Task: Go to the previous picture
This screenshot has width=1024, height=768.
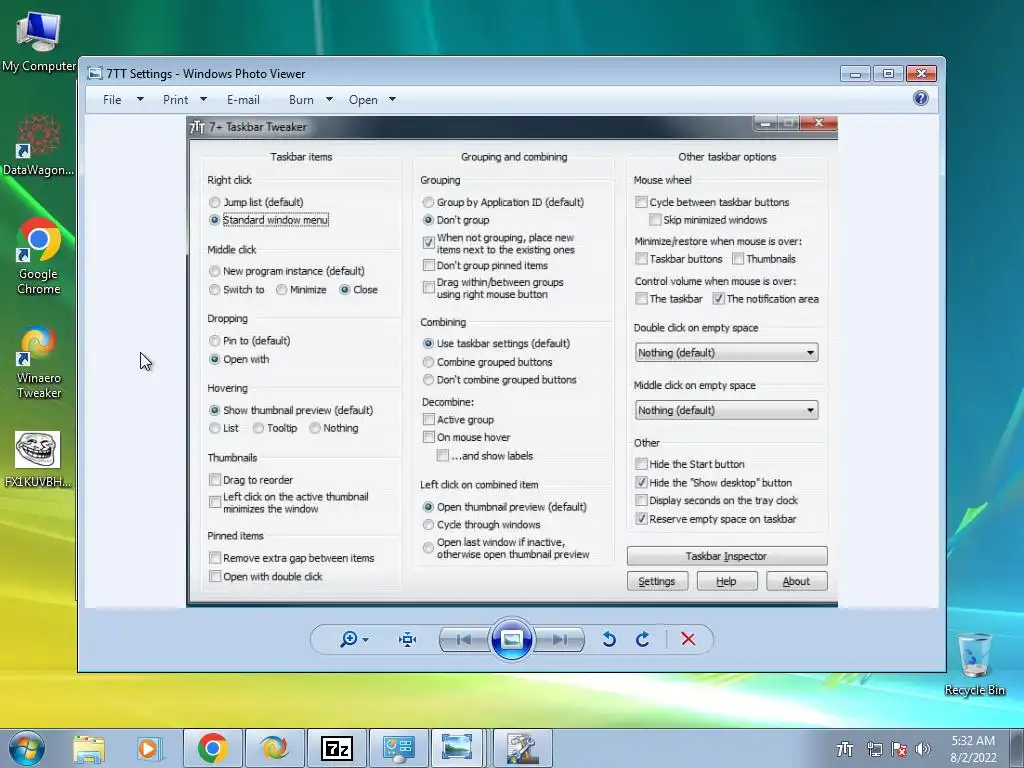Action: (464, 639)
